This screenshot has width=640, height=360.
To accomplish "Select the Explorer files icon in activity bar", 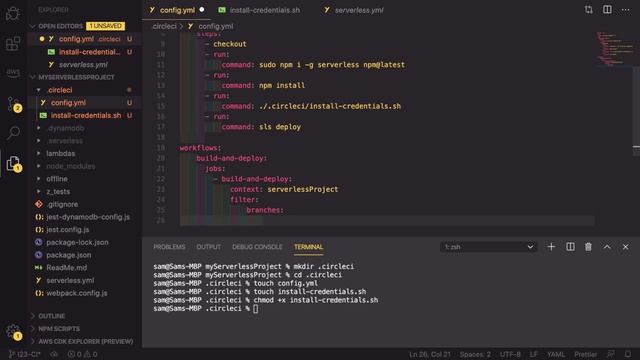I will coord(14,163).
